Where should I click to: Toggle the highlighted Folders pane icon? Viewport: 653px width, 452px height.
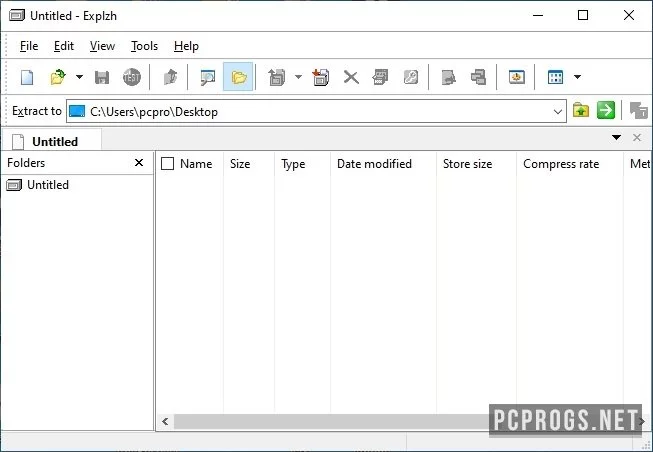click(x=238, y=77)
